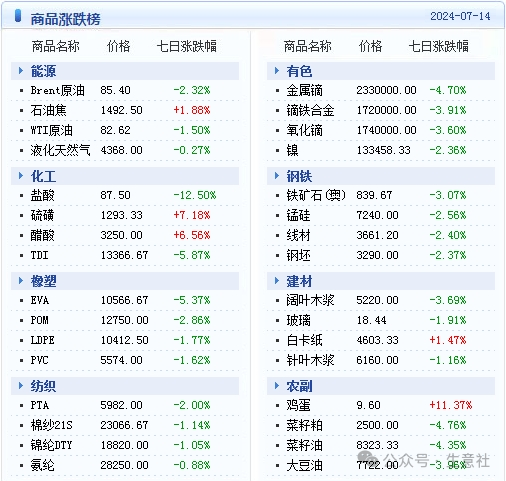
Task: Select the 鸡蛋 item under 农副
Action: [x=298, y=405]
